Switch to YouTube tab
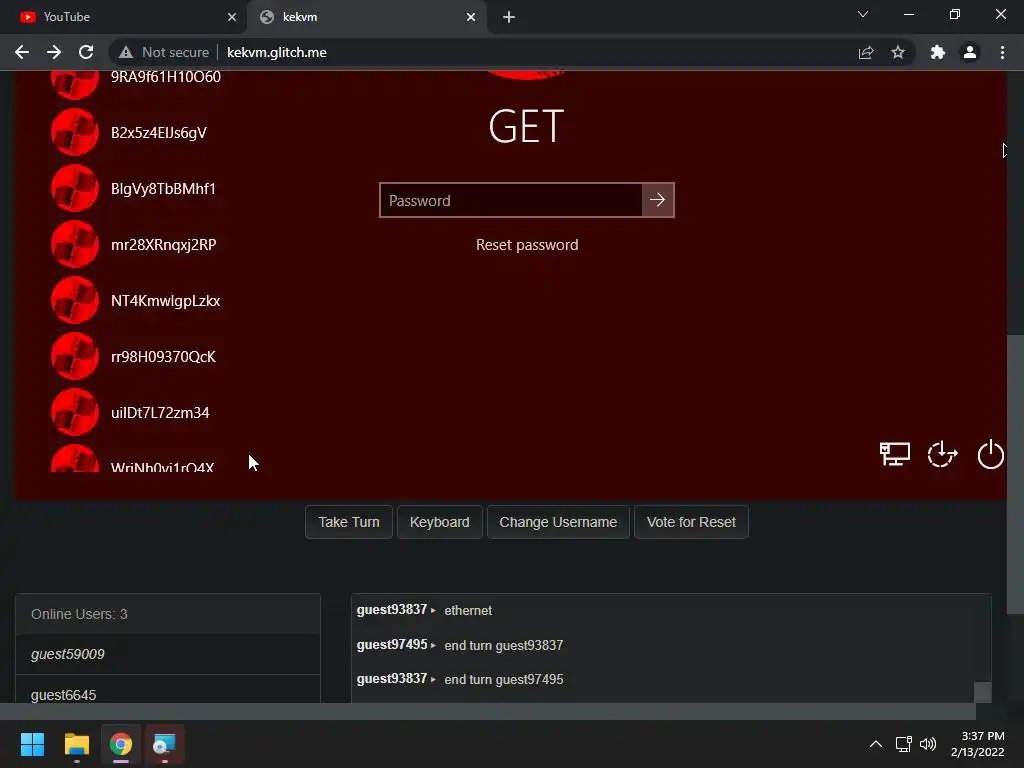The image size is (1024, 768). point(123,17)
